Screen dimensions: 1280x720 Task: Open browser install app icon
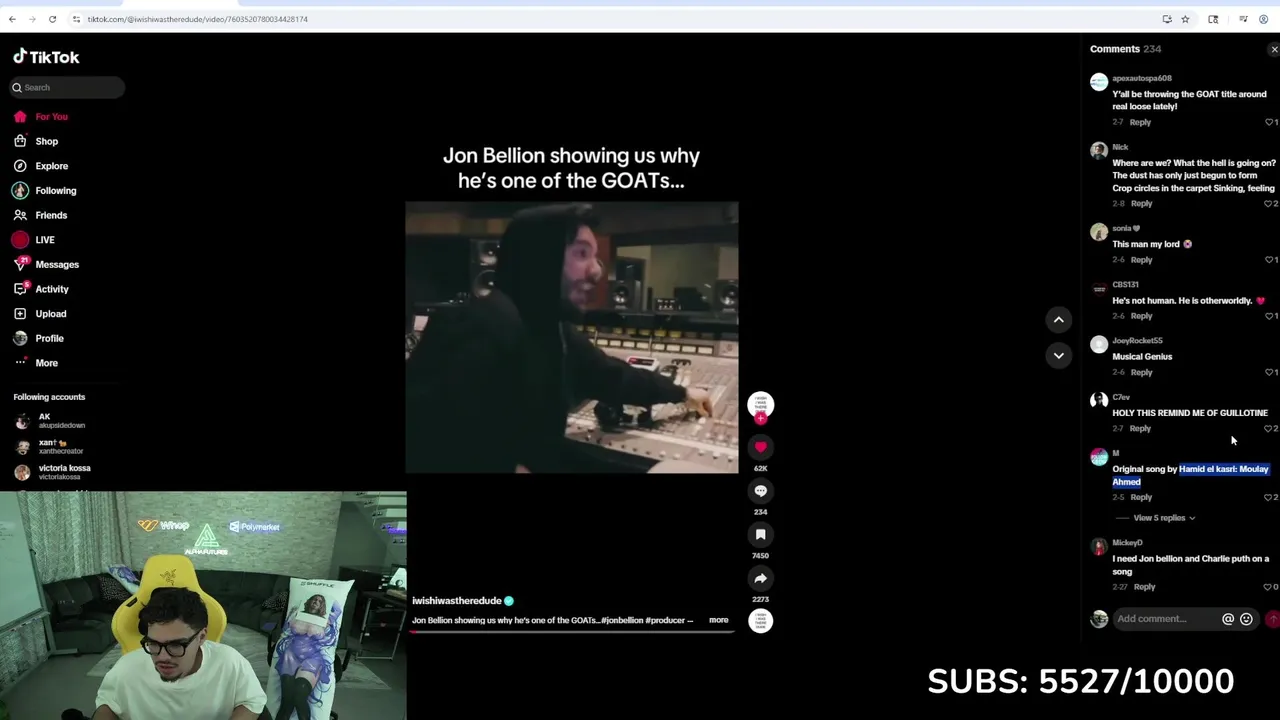pos(1167,19)
